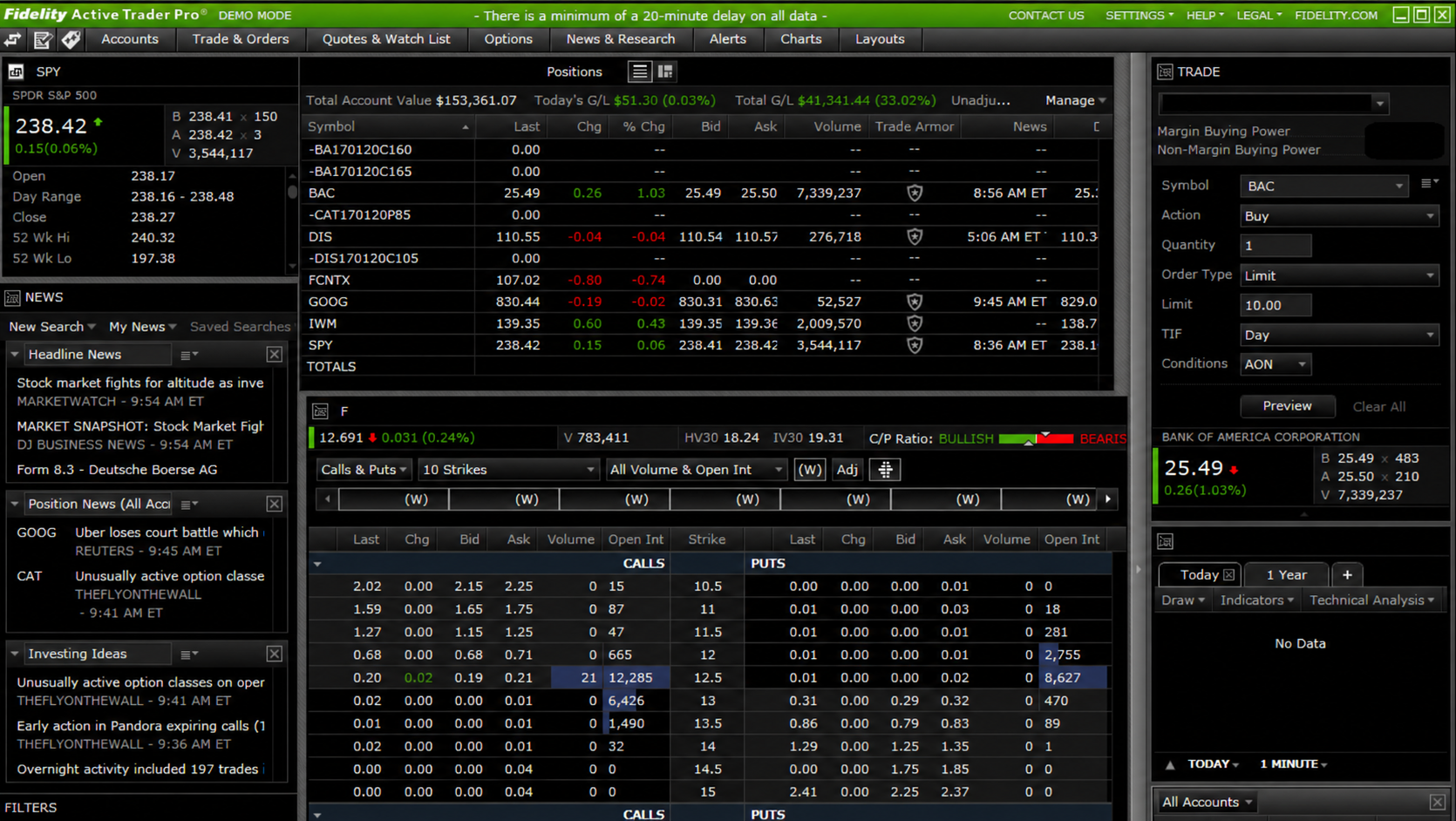Click the SPY quote panel icon
The height and width of the screenshot is (821, 1456).
[x=17, y=71]
